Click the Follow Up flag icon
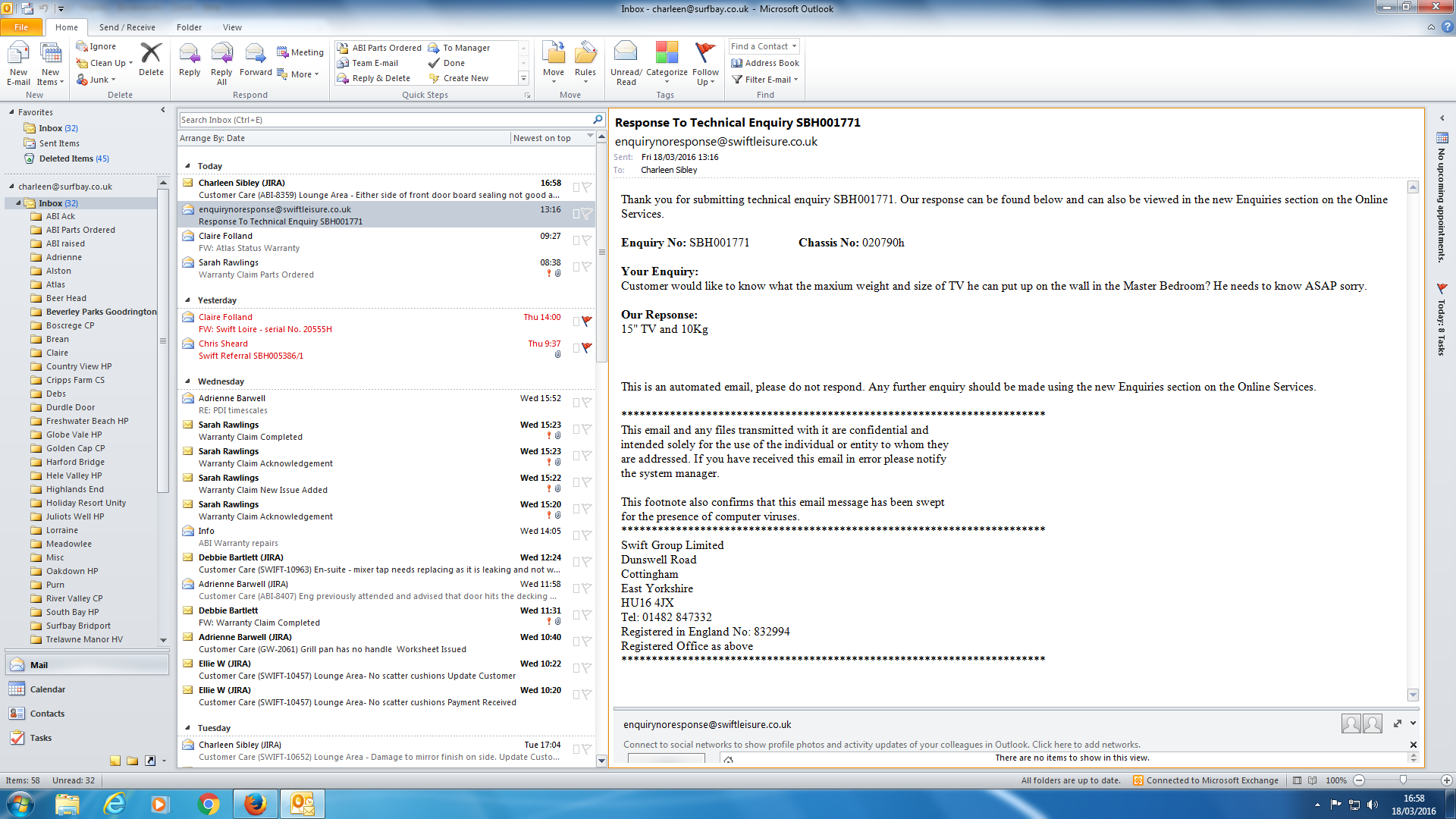 [x=705, y=53]
